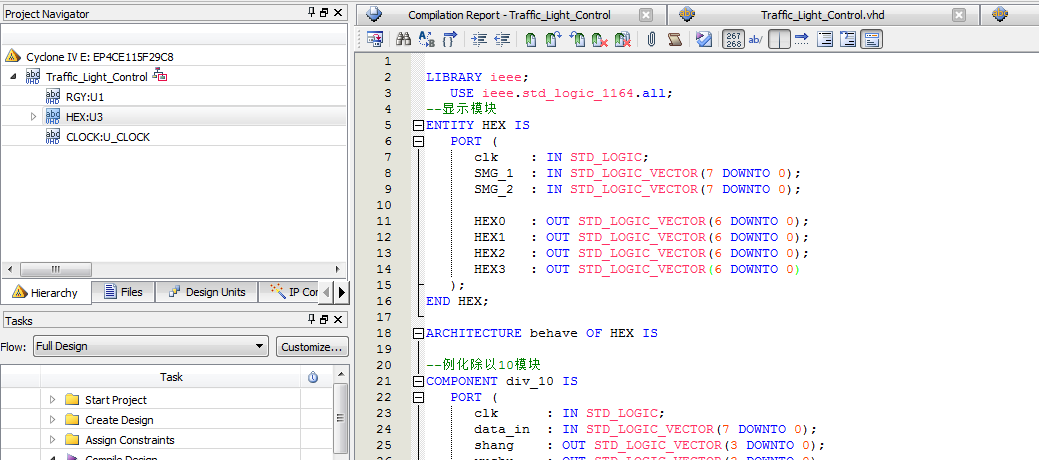This screenshot has height=460, width=1039.
Task: Click the 'LIBRARY ieee;' code line
Action: (x=478, y=77)
